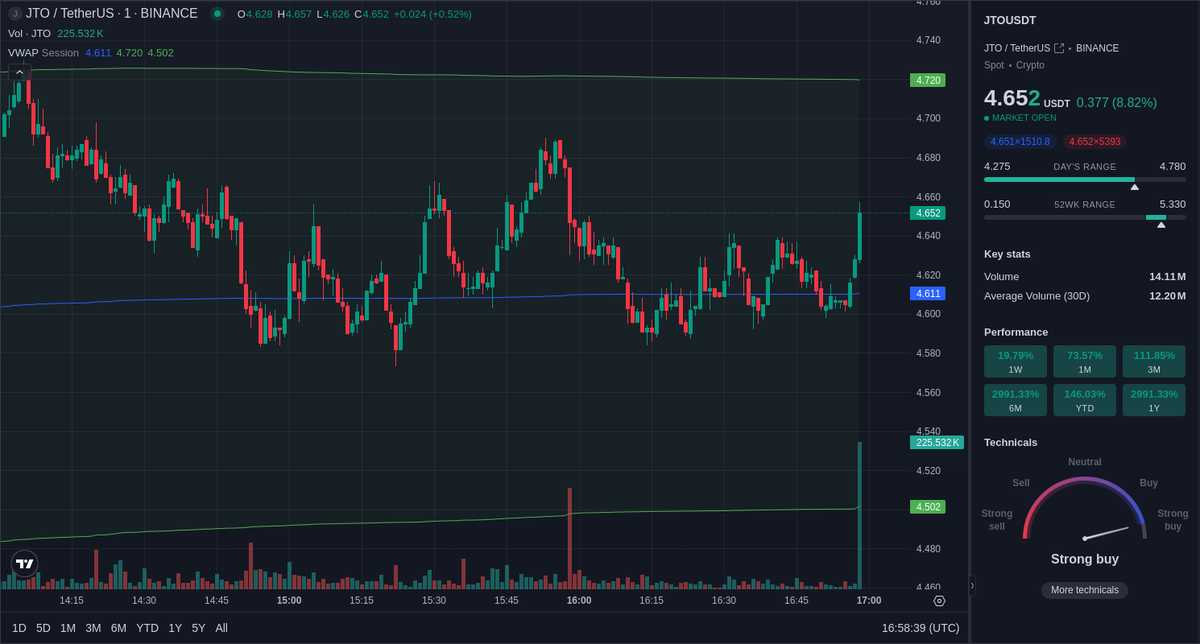Viewport: 1200px width, 644px height.
Task: Click the YTD performance tile 146.03%
Action: (x=1085, y=400)
